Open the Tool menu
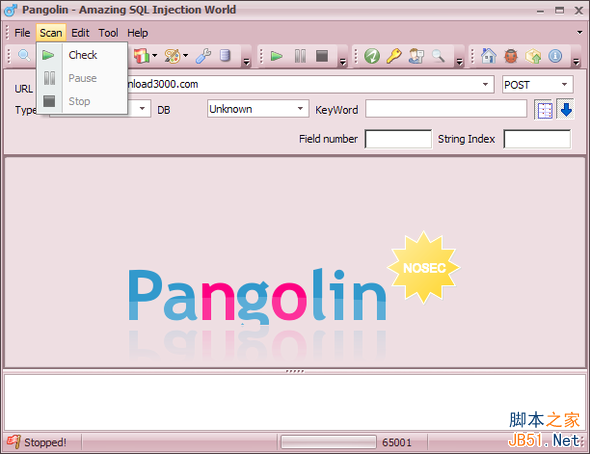 (x=108, y=33)
